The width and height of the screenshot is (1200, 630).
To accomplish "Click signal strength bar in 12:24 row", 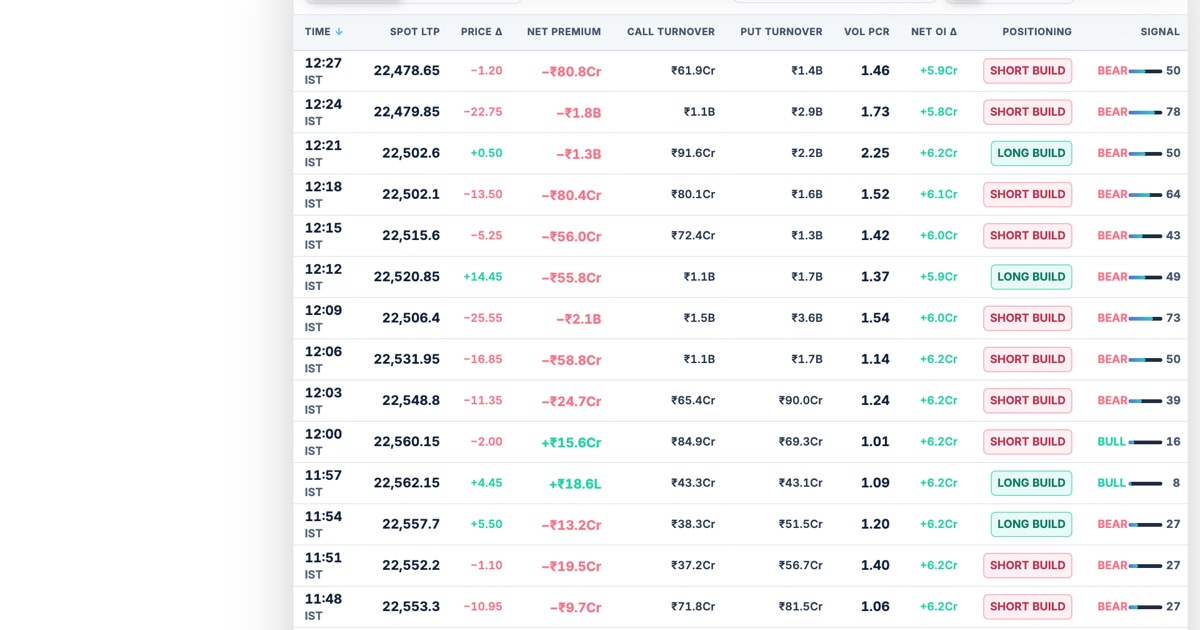I will (x=1145, y=112).
